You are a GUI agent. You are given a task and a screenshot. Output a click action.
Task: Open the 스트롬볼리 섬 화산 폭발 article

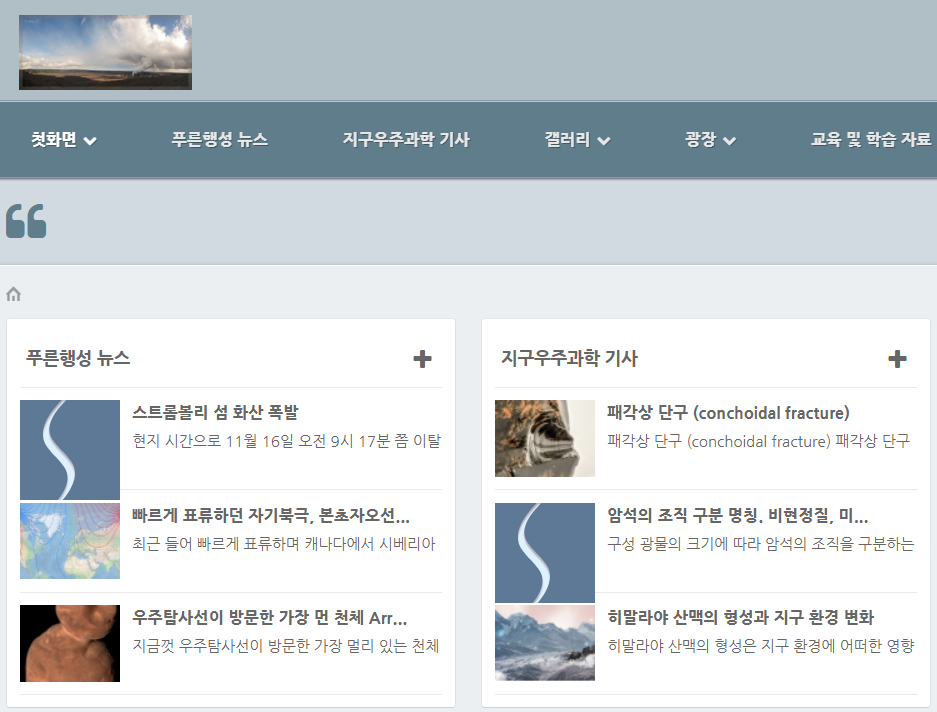pyautogui.click(x=215, y=413)
